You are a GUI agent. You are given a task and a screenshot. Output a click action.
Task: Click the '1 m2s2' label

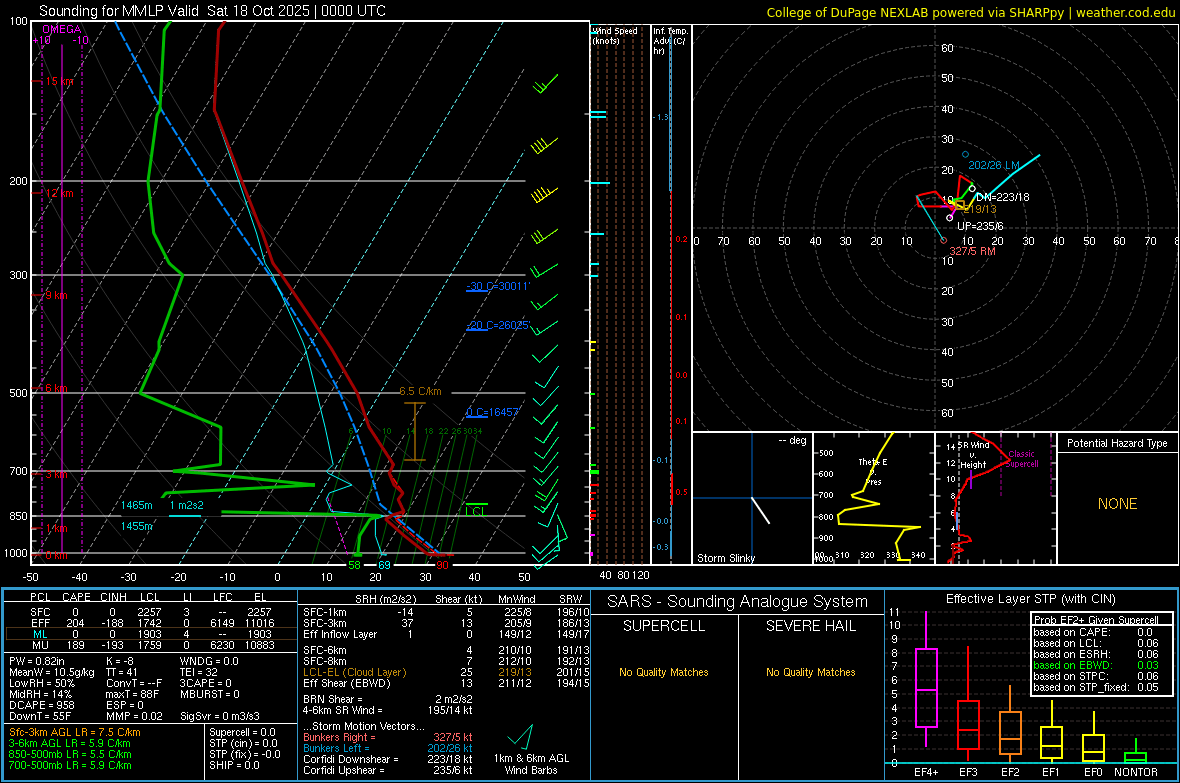tap(186, 505)
